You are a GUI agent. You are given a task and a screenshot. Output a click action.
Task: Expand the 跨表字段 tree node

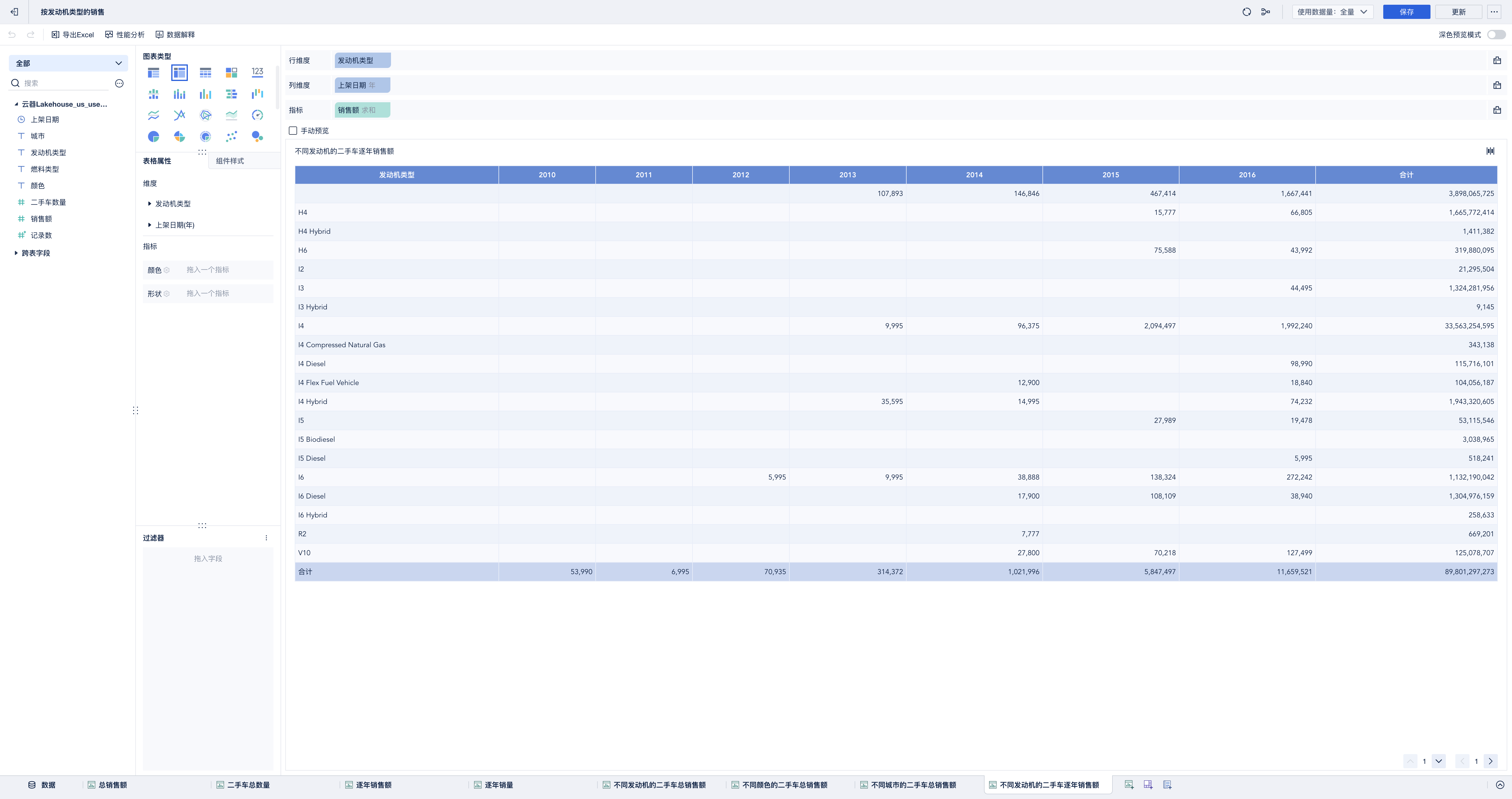[x=16, y=253]
